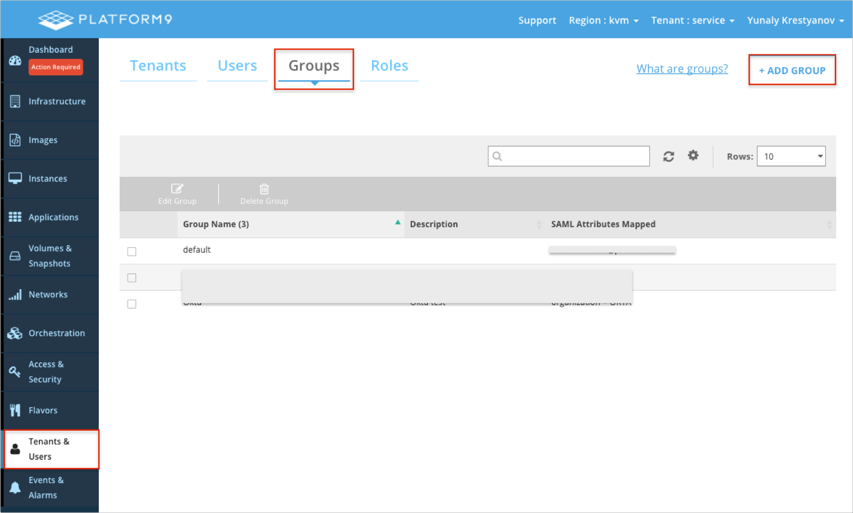Open the 'What are groups?' link
The image size is (853, 513).
(x=682, y=69)
